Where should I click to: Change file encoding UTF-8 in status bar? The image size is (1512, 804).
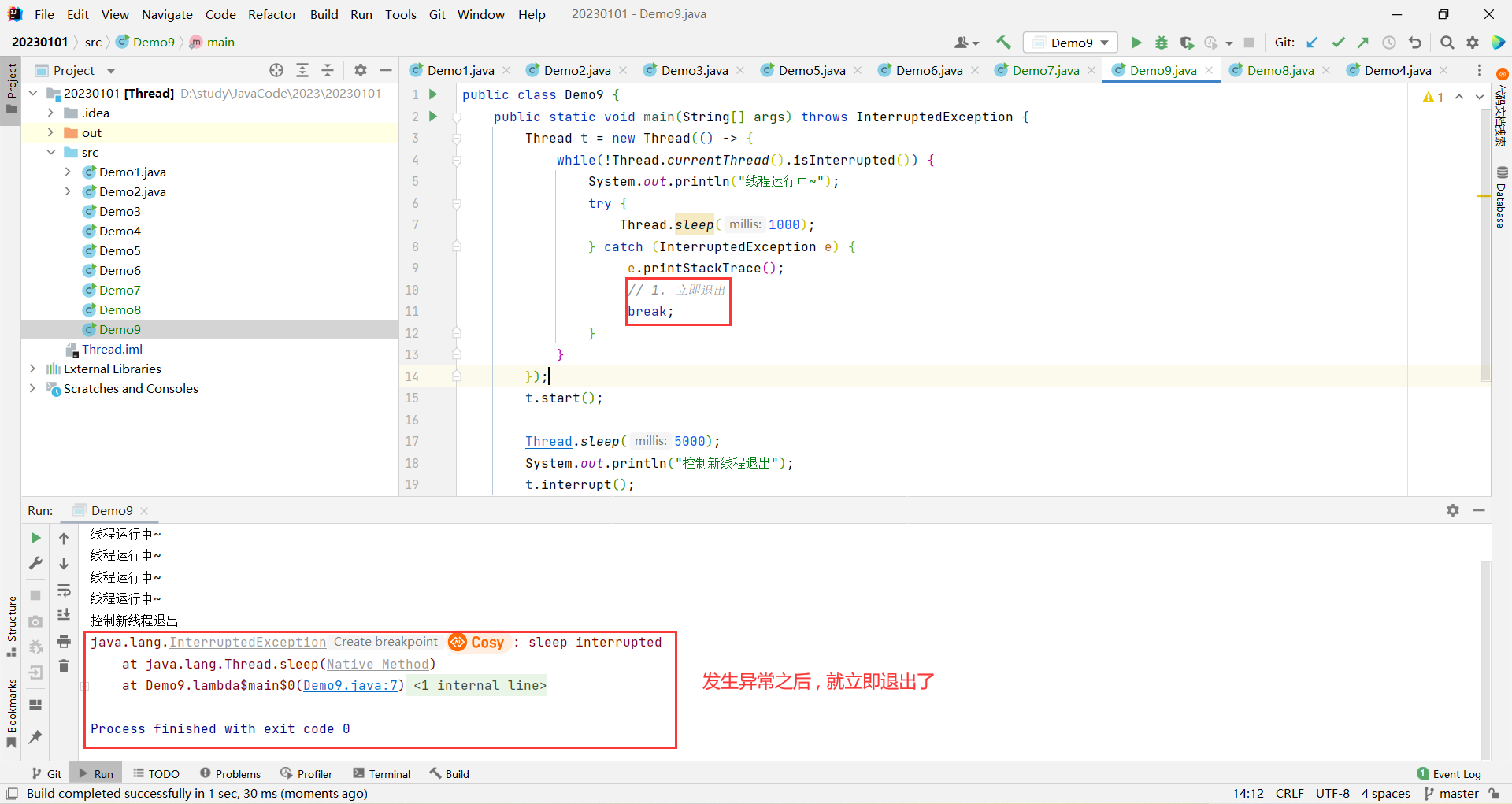(1332, 794)
